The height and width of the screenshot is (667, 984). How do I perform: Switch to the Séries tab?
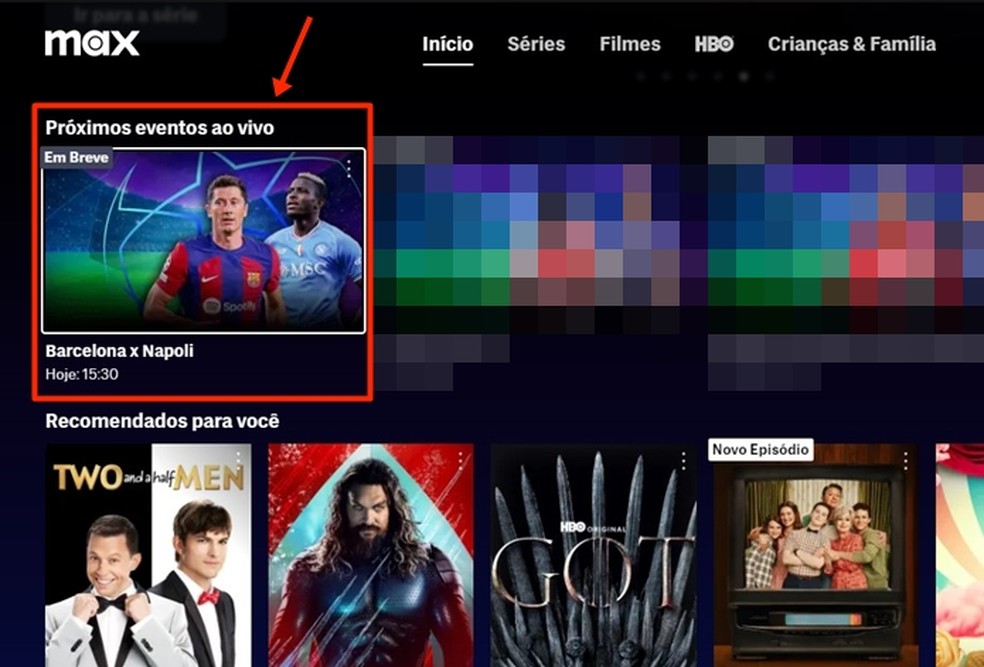click(x=536, y=44)
